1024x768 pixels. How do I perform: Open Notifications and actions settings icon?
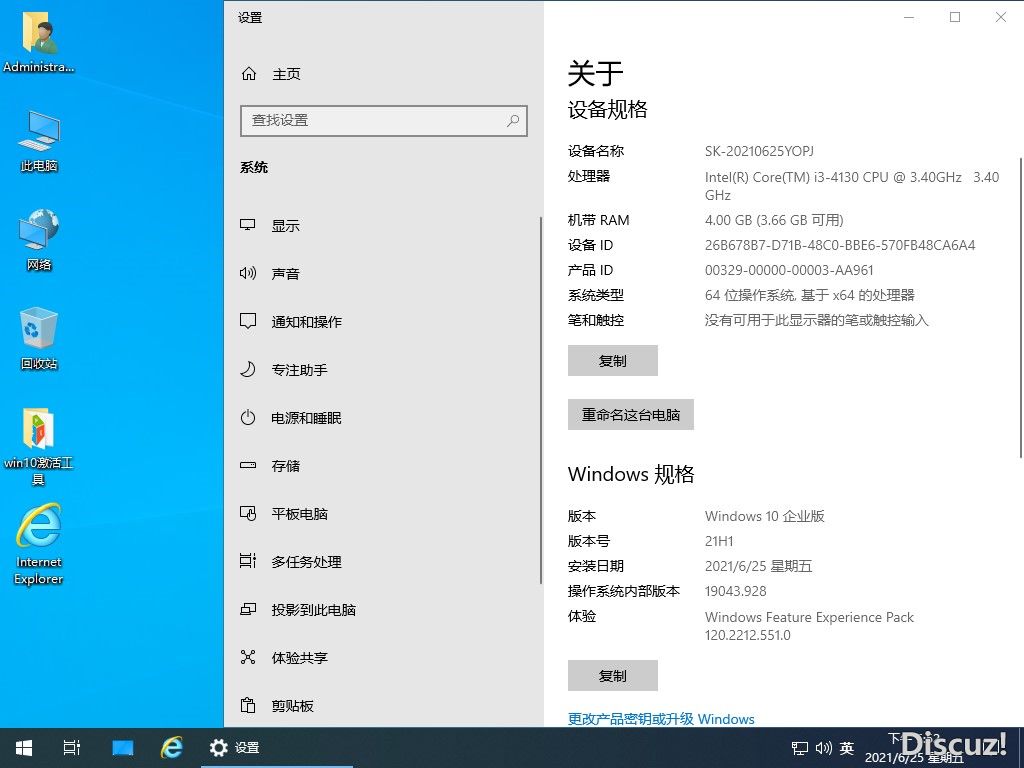click(x=248, y=322)
